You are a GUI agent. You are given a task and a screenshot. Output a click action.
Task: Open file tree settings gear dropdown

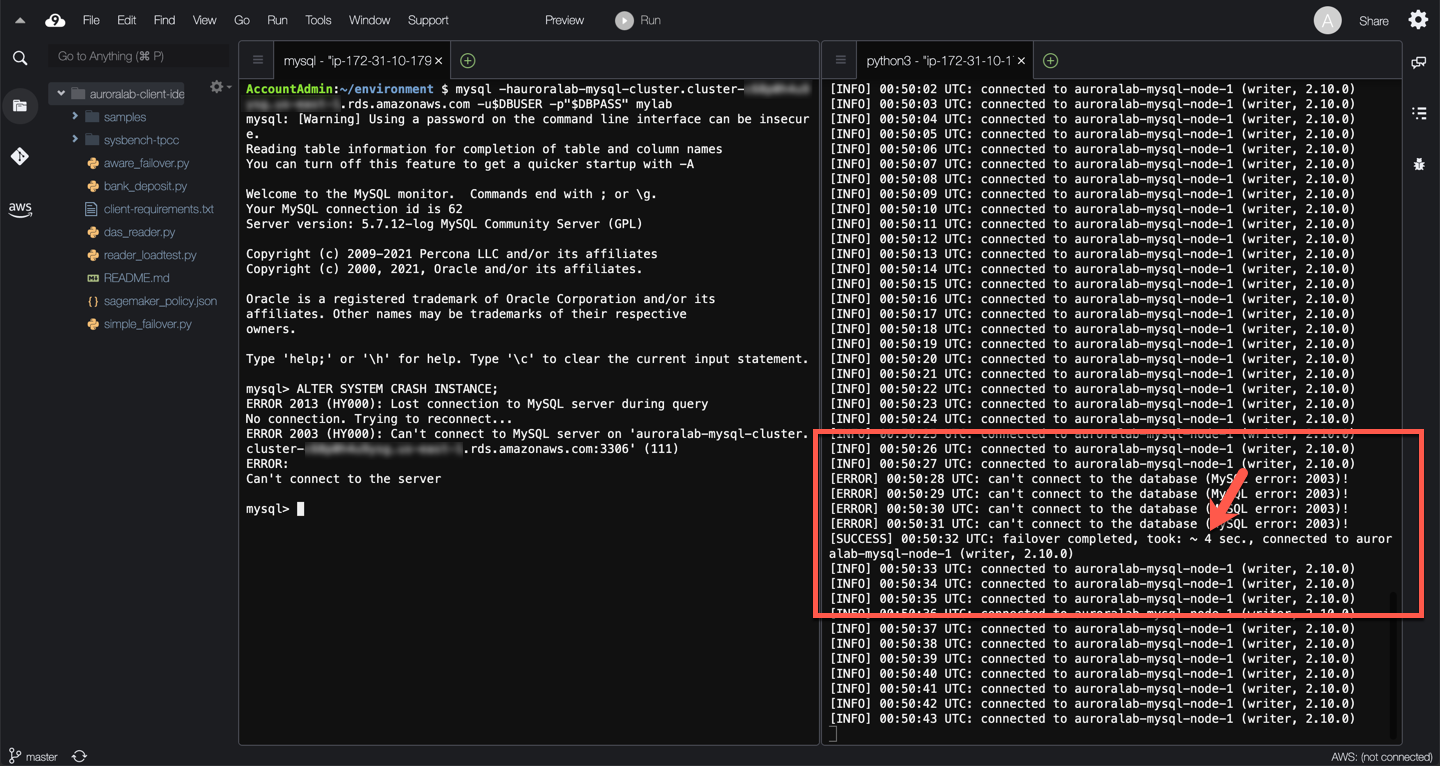click(x=217, y=88)
